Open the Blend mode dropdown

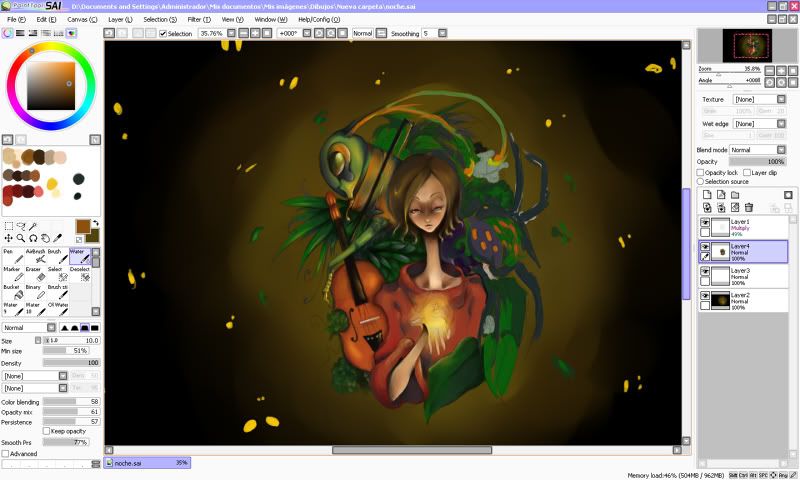click(758, 150)
